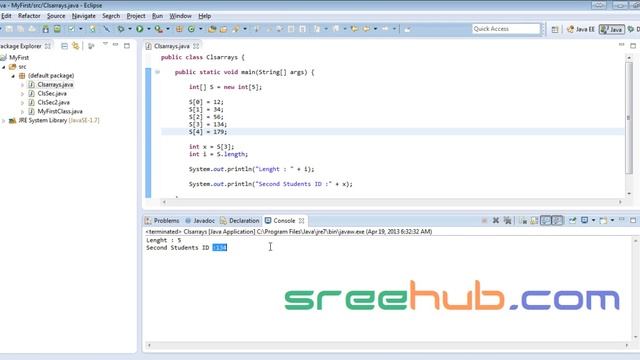Click the Last Edit Location arrow icon
640x360 pixels.
(x=354, y=29)
